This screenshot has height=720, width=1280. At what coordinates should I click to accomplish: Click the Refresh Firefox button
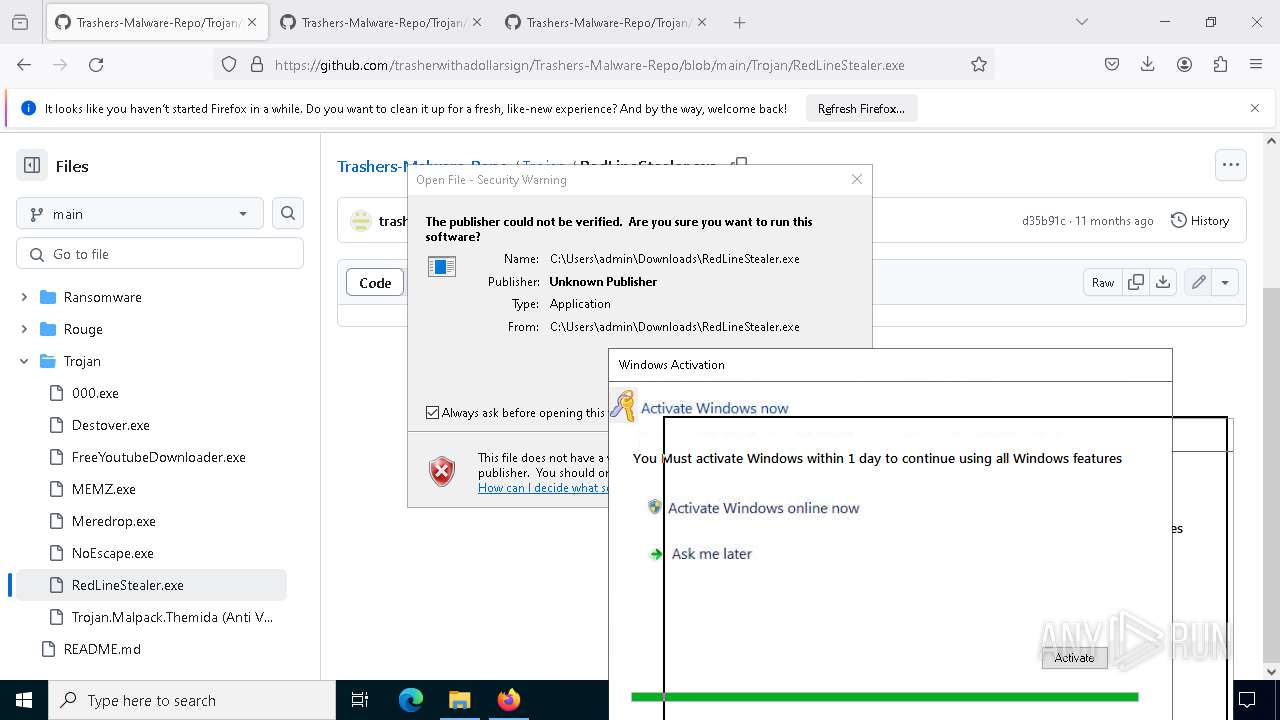coord(861,108)
